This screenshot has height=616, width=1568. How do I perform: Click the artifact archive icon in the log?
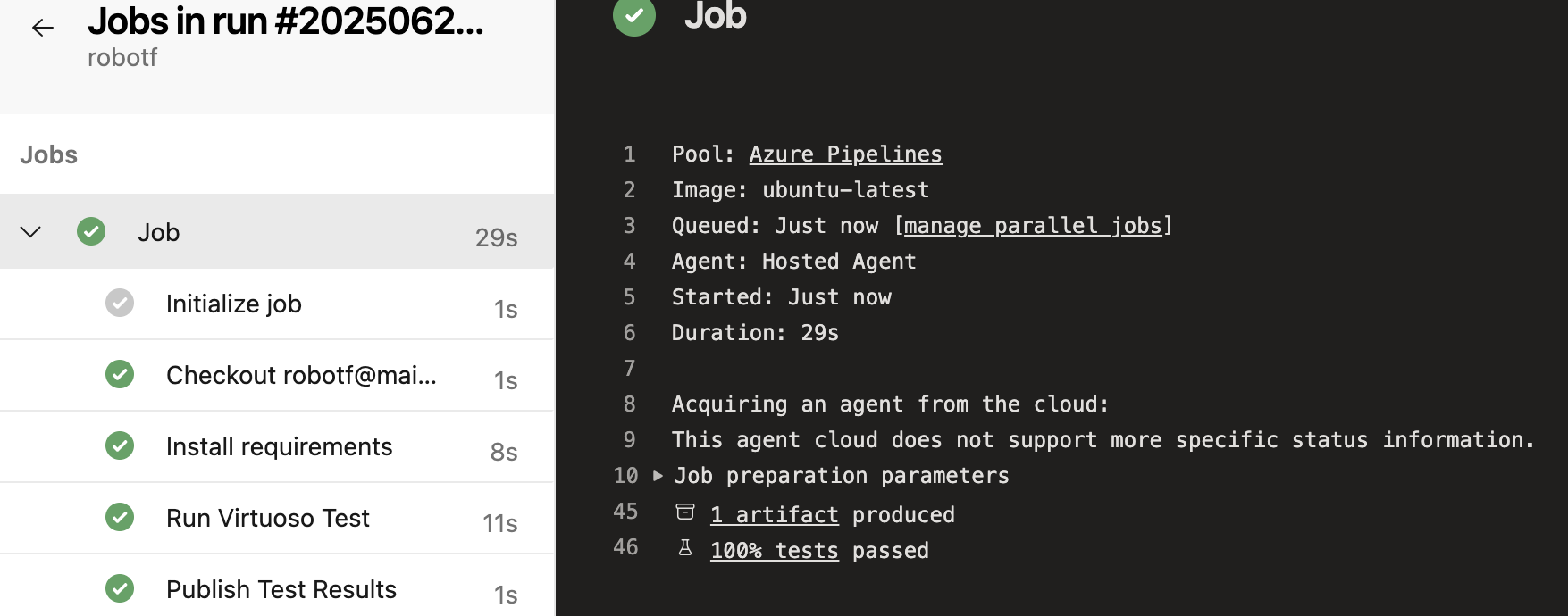click(x=685, y=512)
